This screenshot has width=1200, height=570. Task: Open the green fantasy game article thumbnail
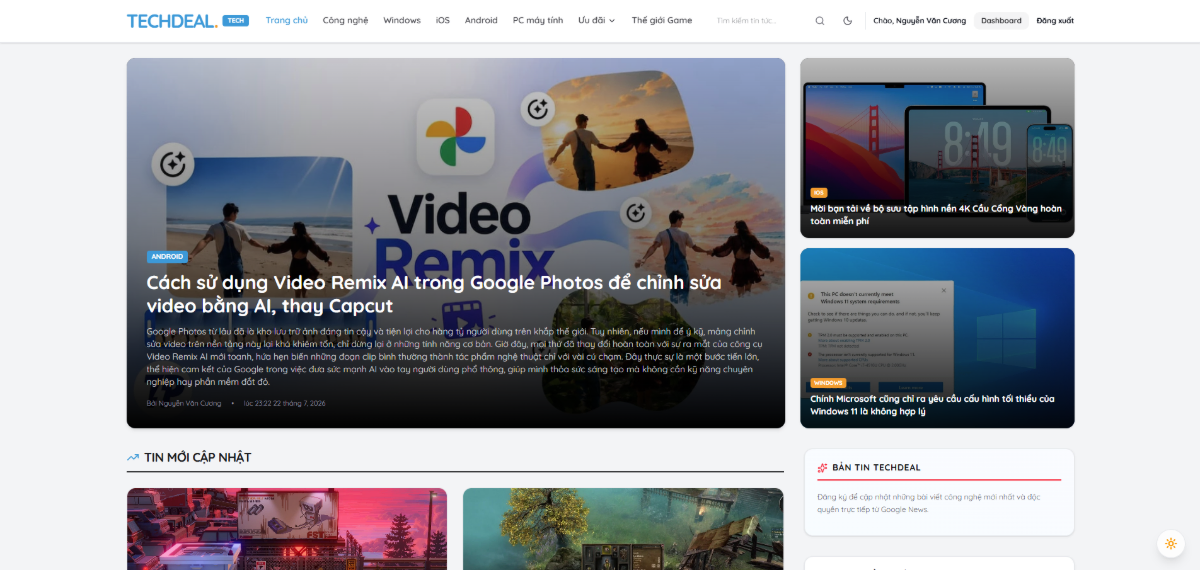tap(623, 529)
